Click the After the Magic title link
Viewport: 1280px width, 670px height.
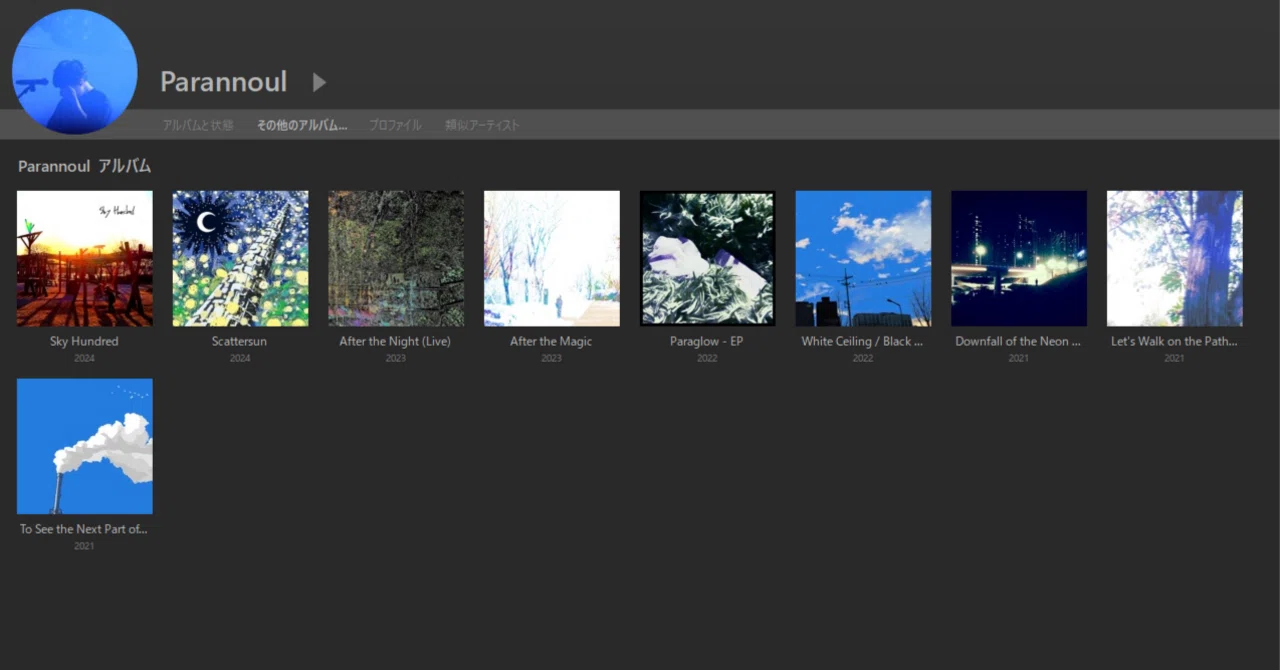pos(551,342)
